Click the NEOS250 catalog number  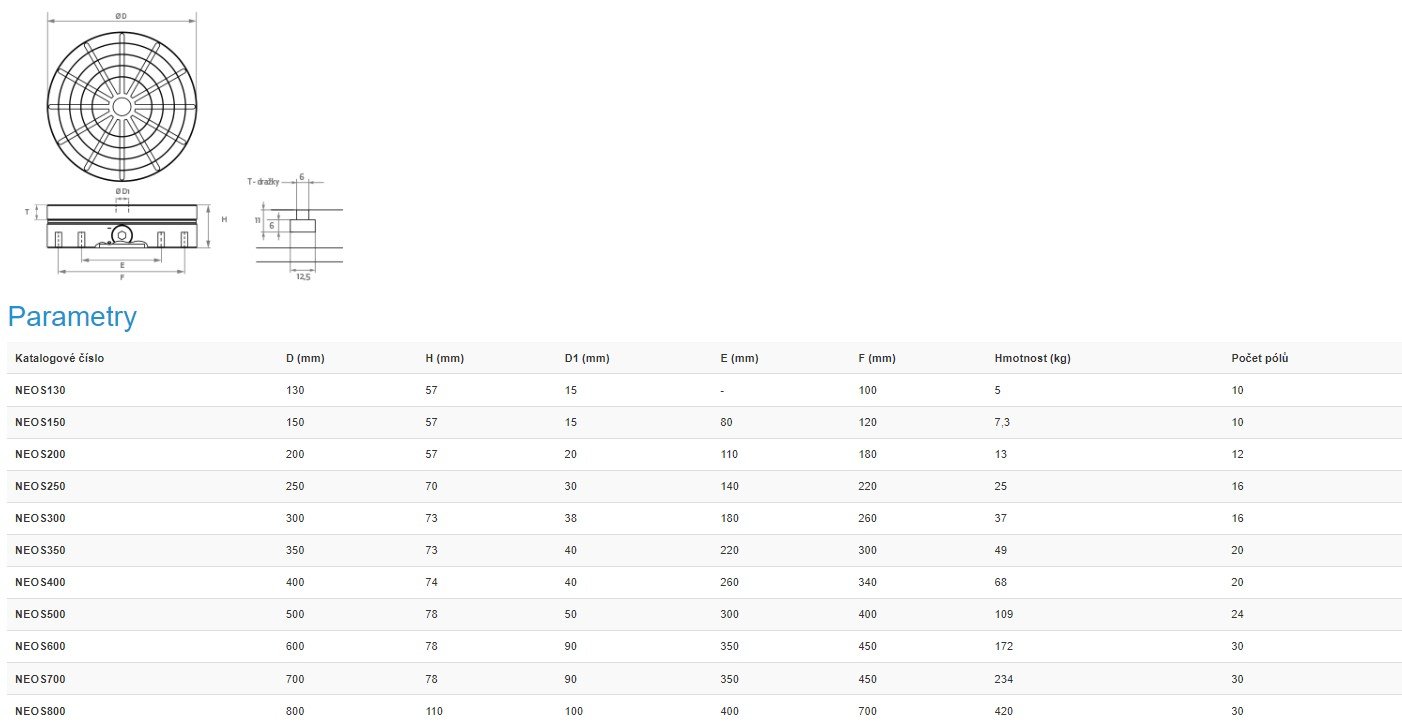coord(40,486)
